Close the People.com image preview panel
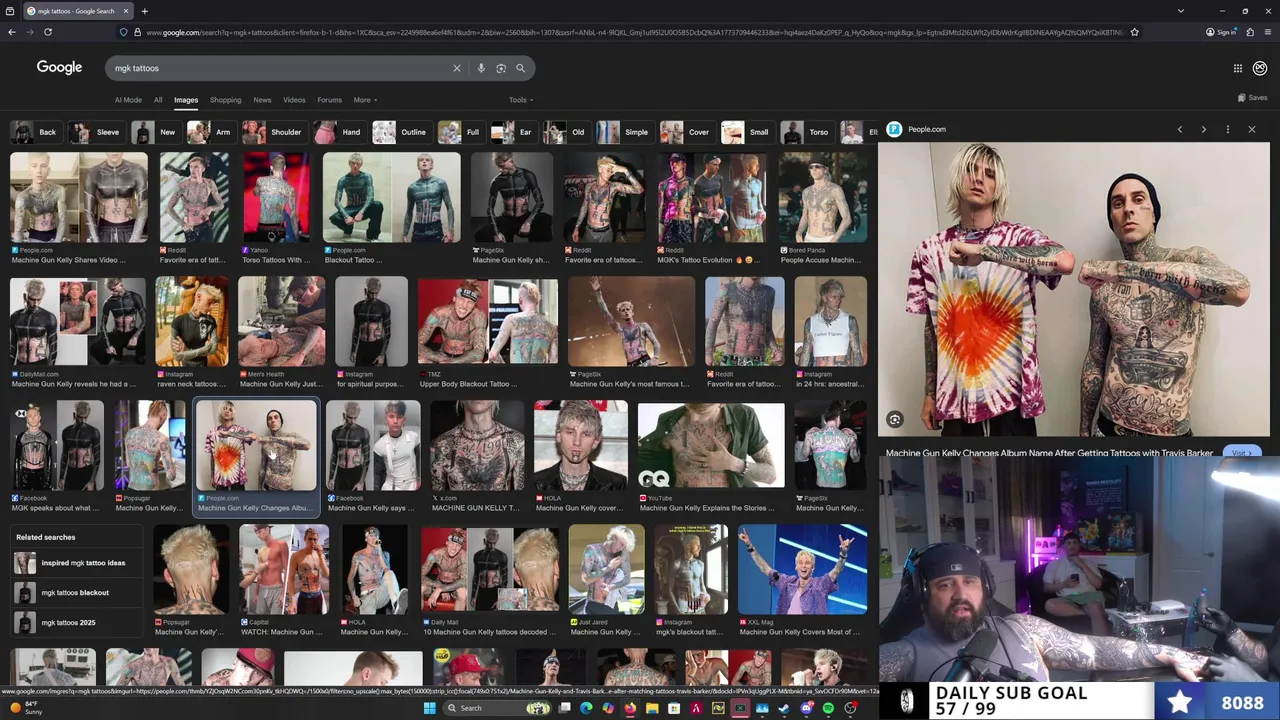Viewport: 1280px width, 720px height. click(1251, 129)
